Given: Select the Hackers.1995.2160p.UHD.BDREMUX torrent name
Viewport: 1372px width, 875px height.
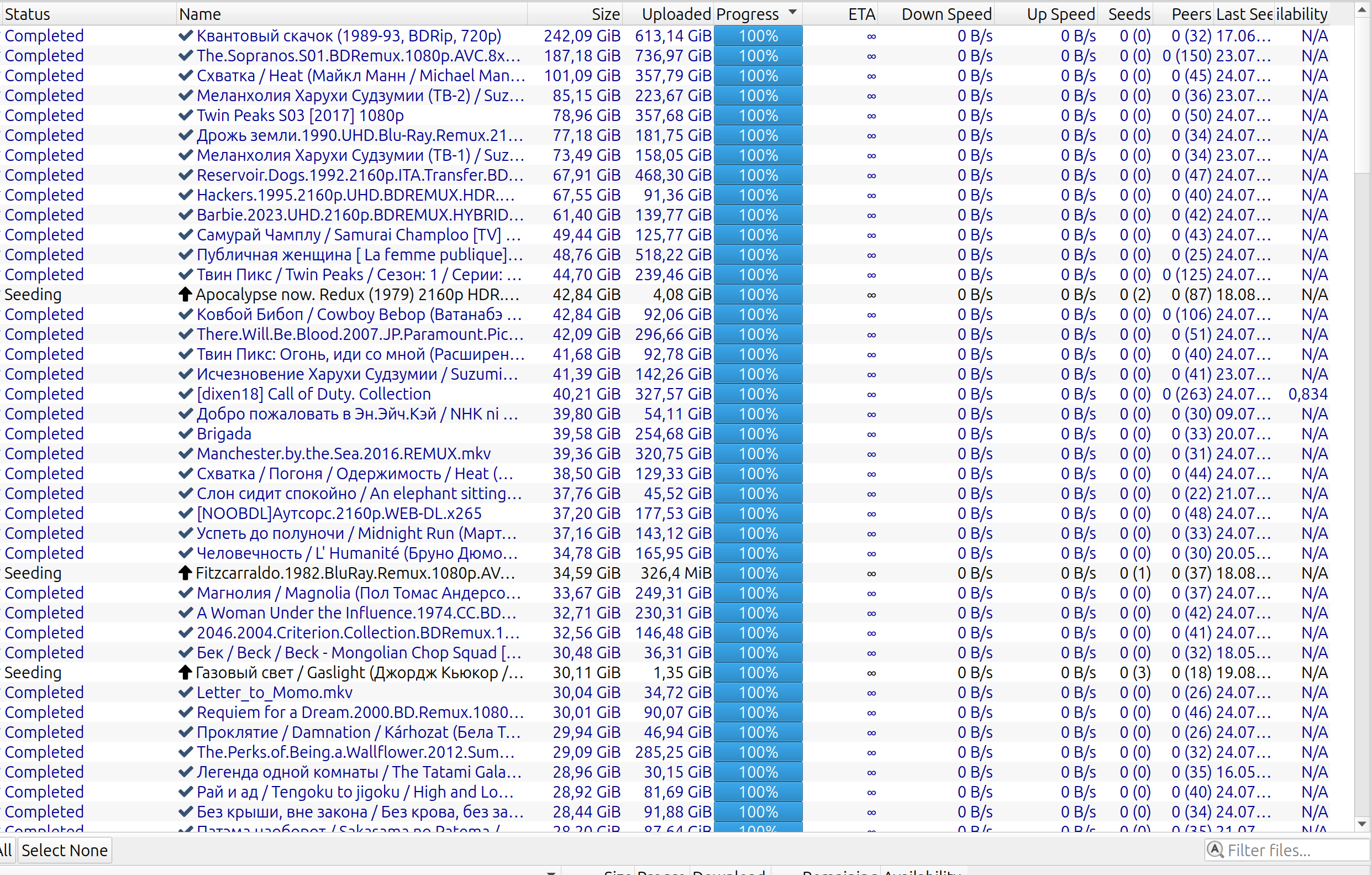Looking at the screenshot, I should coord(355,195).
